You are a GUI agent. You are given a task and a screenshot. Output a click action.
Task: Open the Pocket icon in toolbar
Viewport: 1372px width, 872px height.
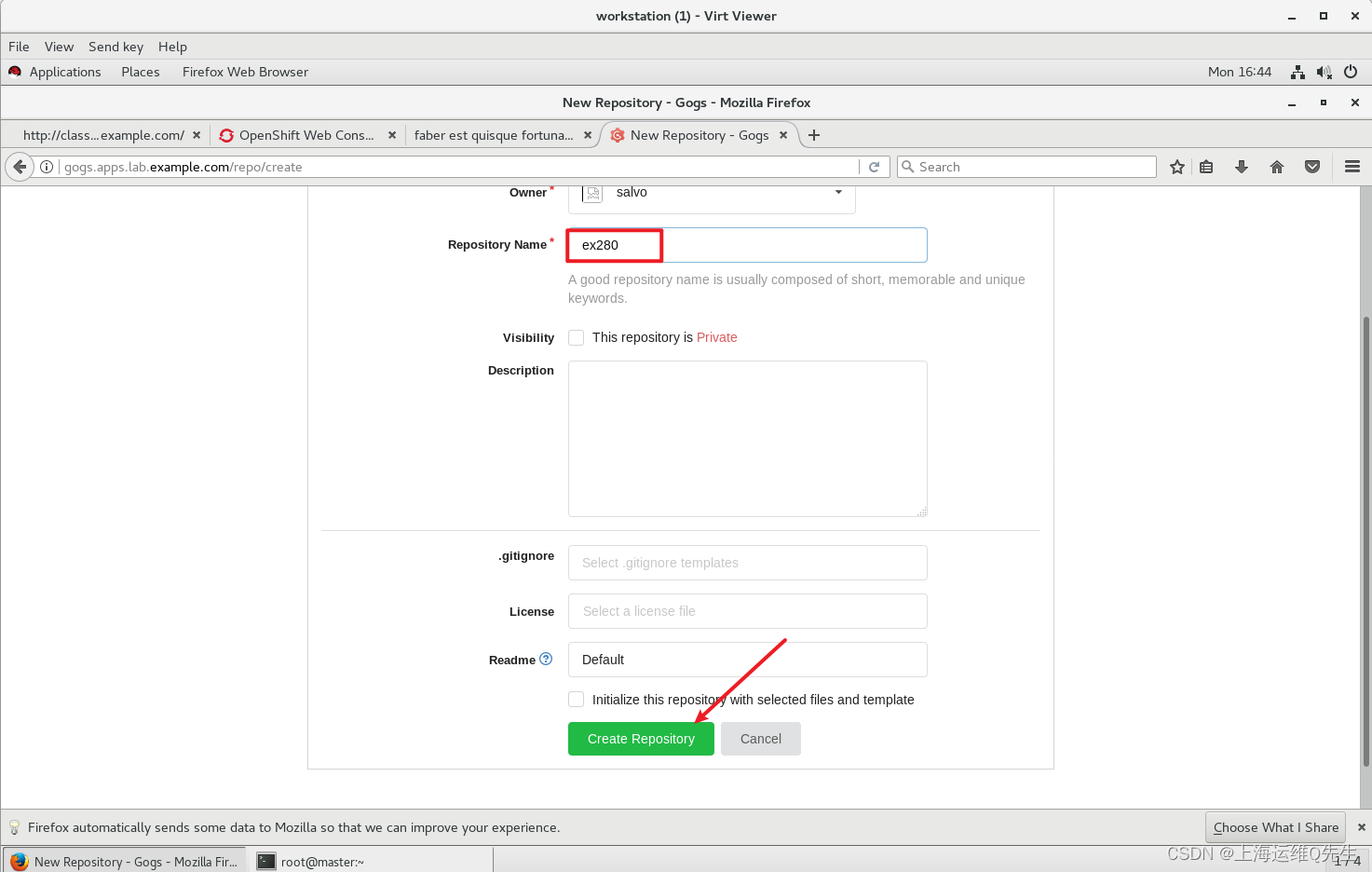(x=1312, y=167)
